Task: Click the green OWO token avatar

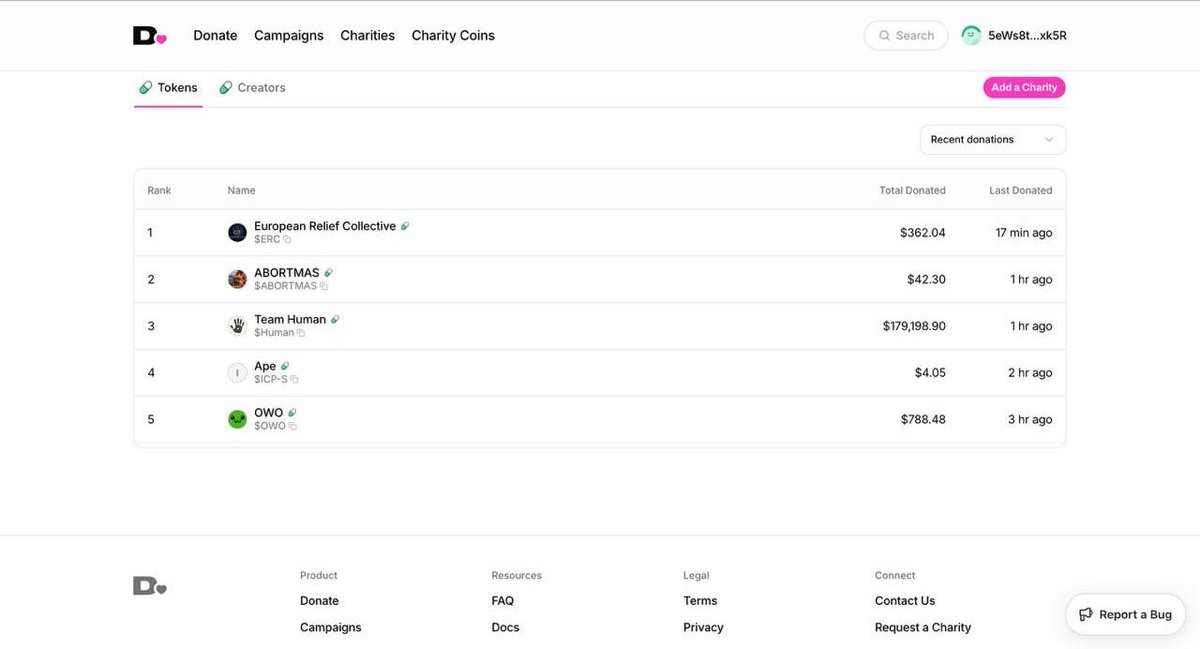Action: [237, 419]
